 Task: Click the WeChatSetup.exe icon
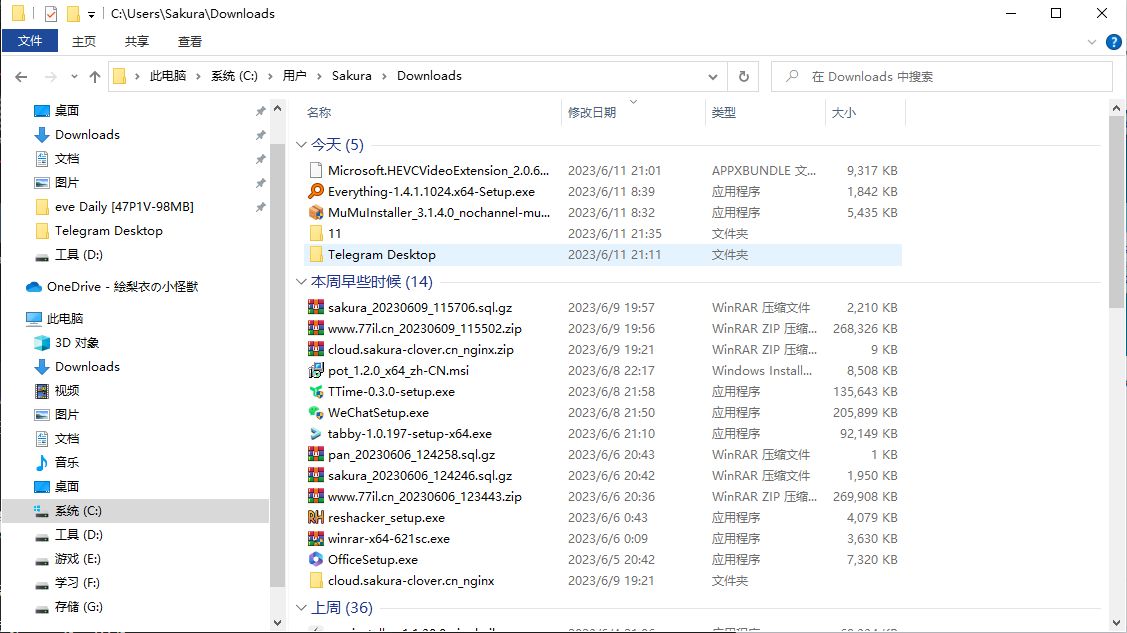point(316,413)
